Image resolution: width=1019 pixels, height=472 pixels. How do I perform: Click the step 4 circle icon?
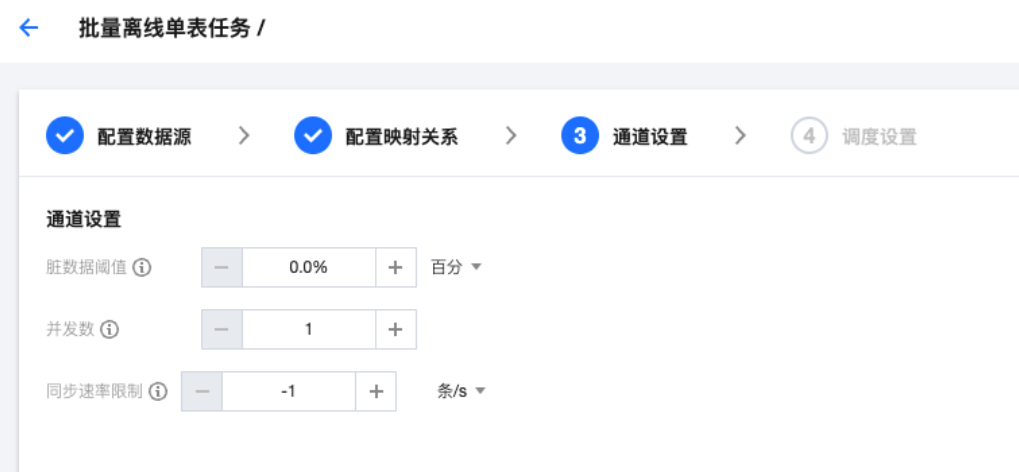808,136
